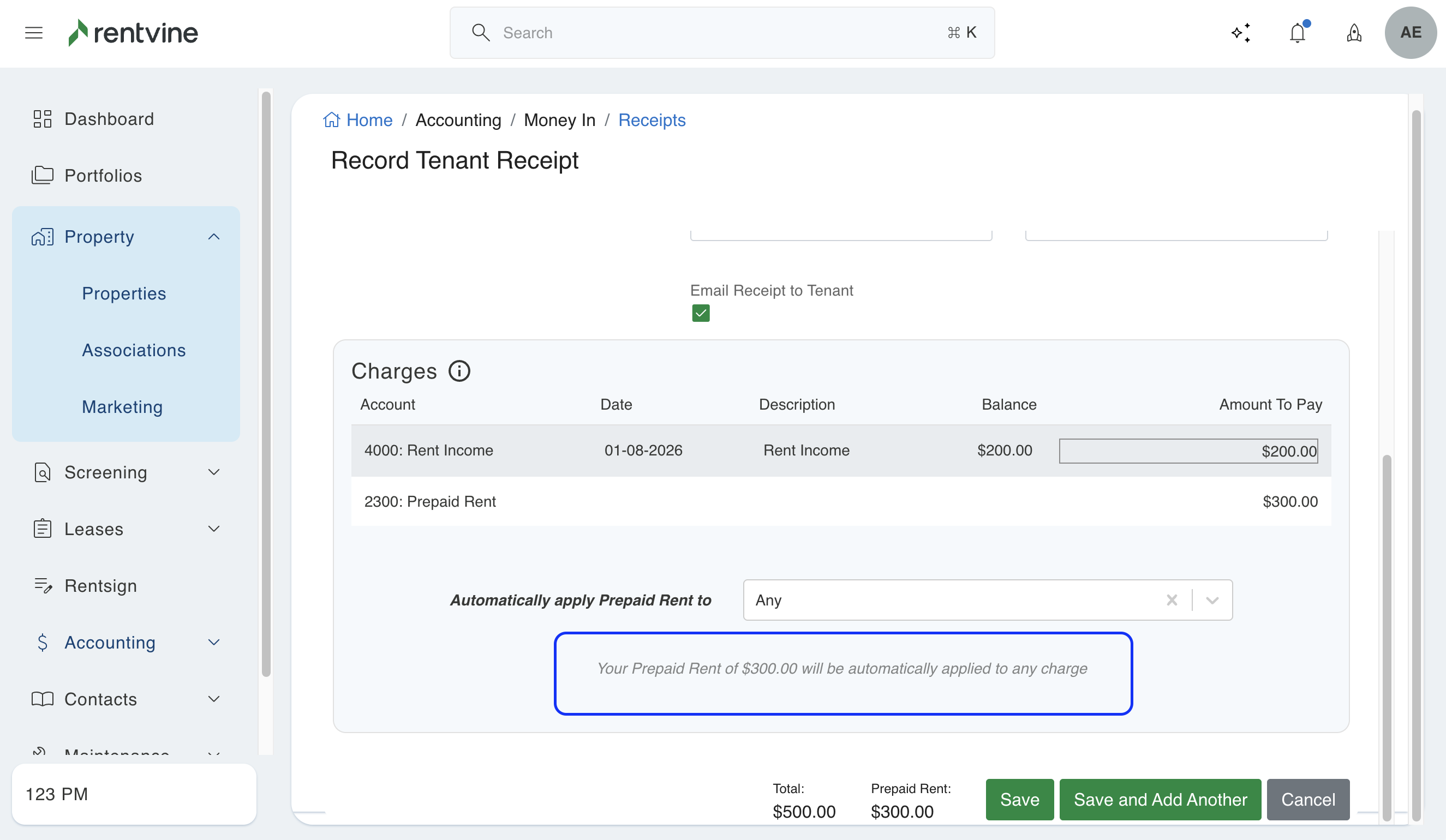Viewport: 1446px width, 840px height.
Task: Clear the Any prepaid rent selection
Action: (x=1172, y=600)
